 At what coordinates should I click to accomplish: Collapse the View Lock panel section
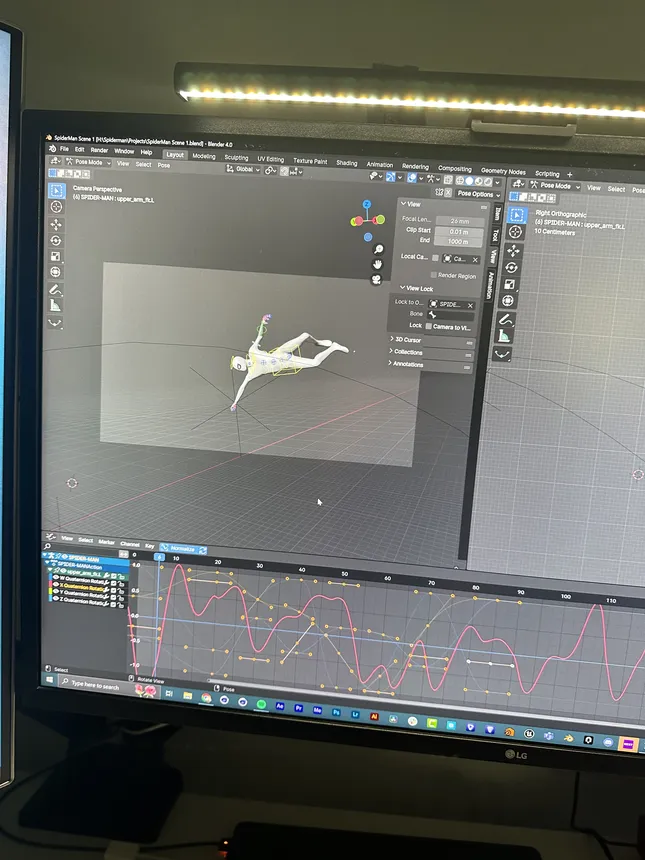click(416, 288)
